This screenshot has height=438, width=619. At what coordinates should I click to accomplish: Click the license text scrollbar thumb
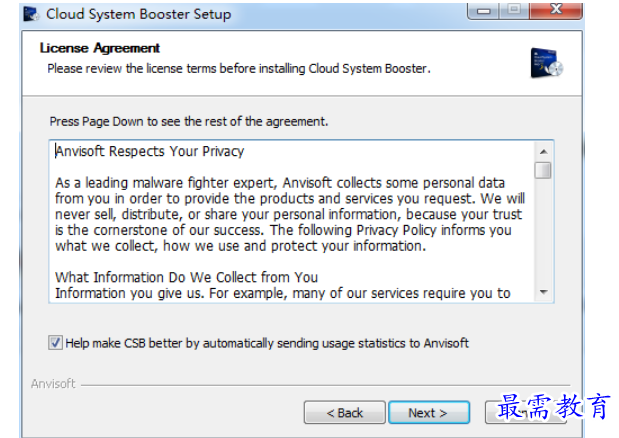543,170
